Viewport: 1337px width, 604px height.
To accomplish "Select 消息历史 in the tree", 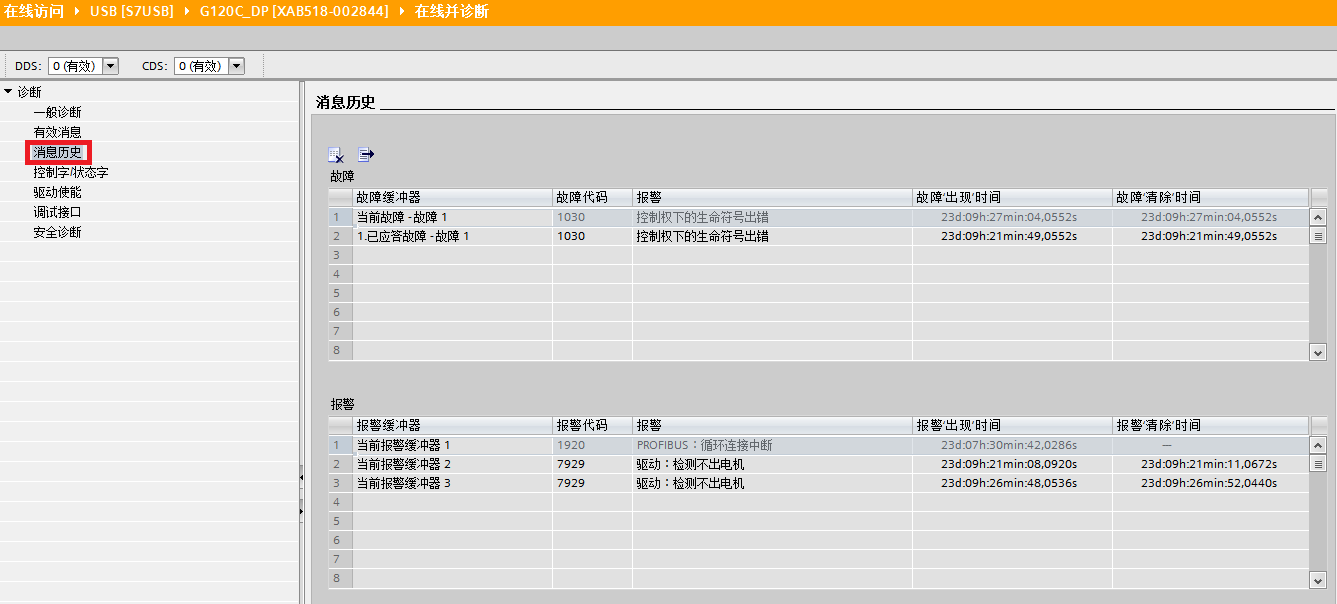I will (57, 152).
